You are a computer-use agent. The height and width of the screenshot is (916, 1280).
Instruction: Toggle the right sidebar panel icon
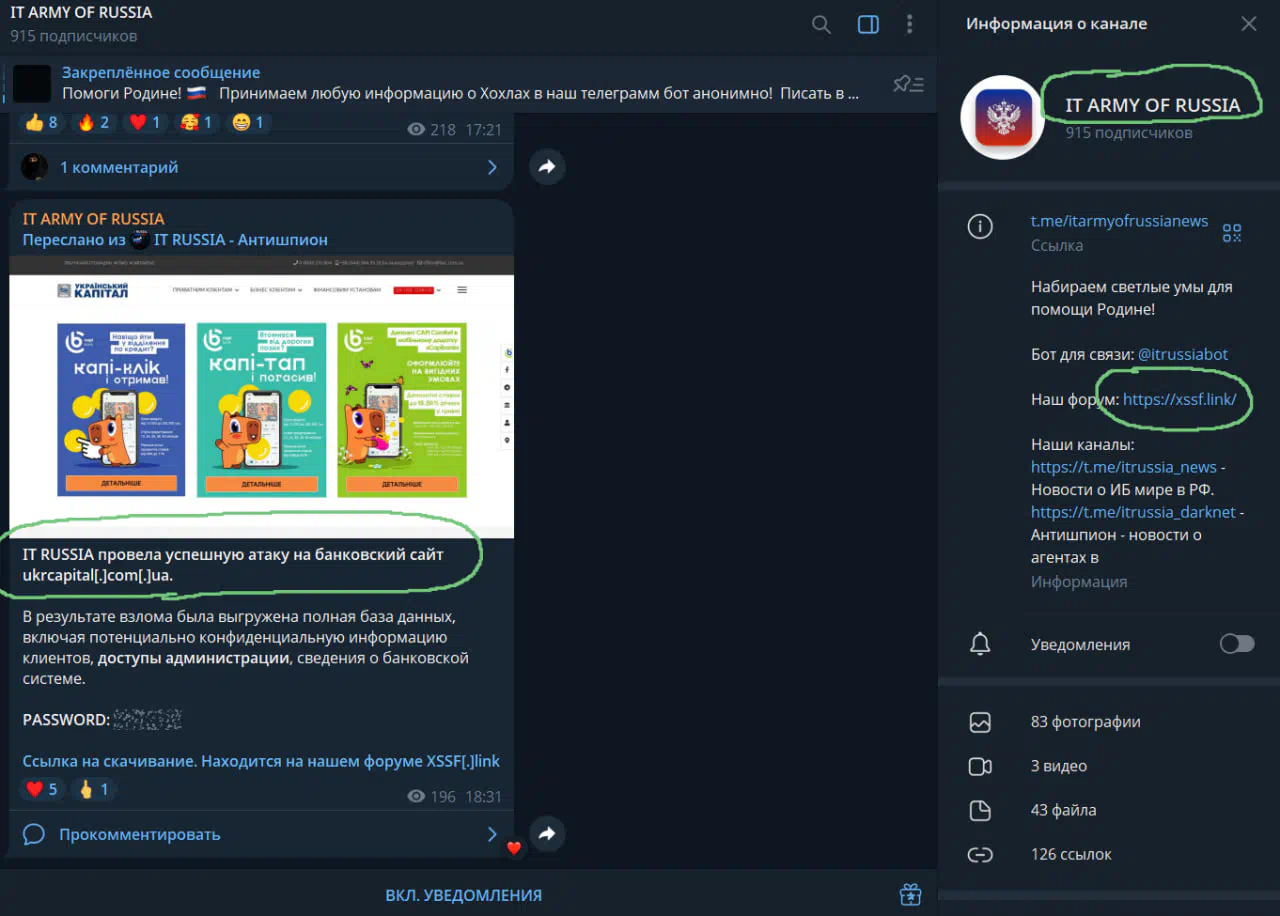click(x=868, y=25)
